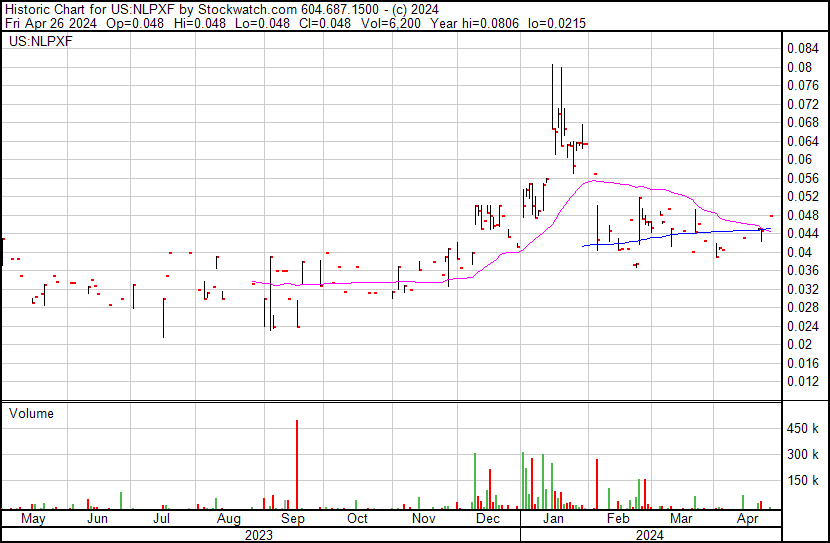Click the Cl=0.048 header value

pos(325,24)
